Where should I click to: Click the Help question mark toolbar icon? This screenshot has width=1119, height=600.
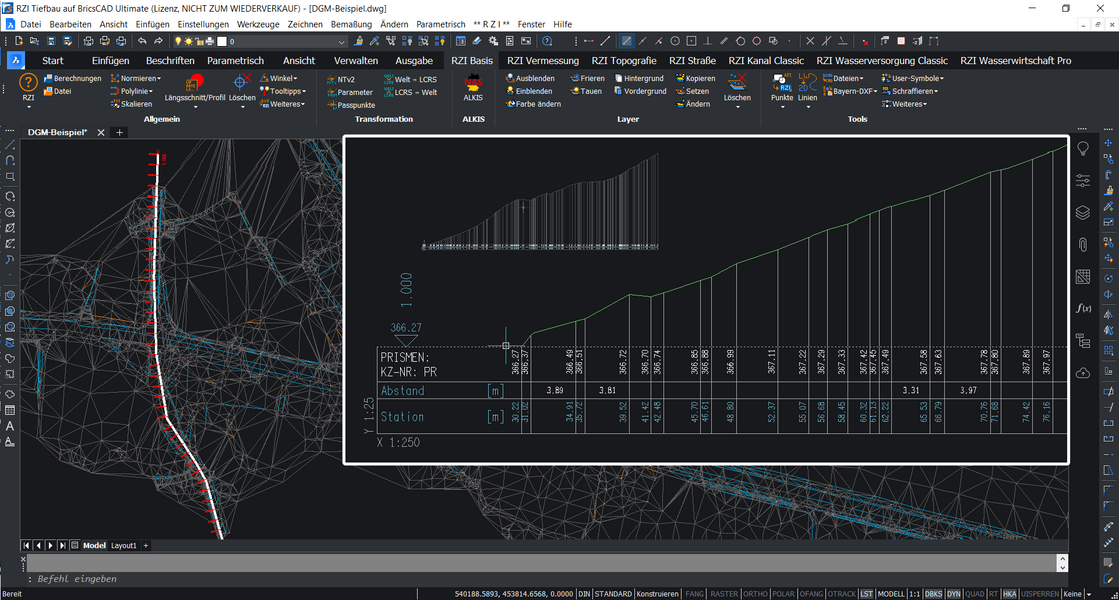[547, 41]
